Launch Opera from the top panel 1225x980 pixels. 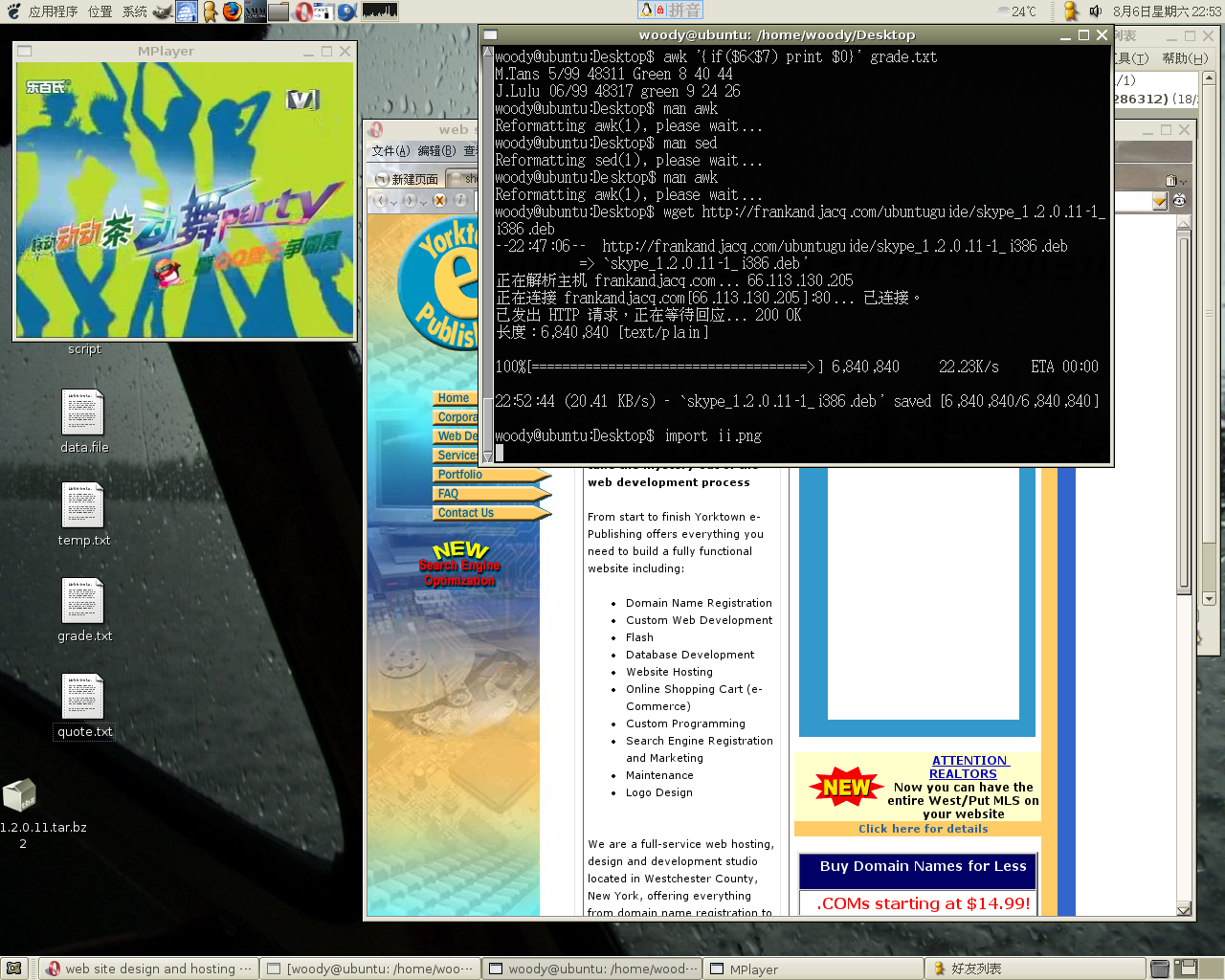[x=301, y=11]
